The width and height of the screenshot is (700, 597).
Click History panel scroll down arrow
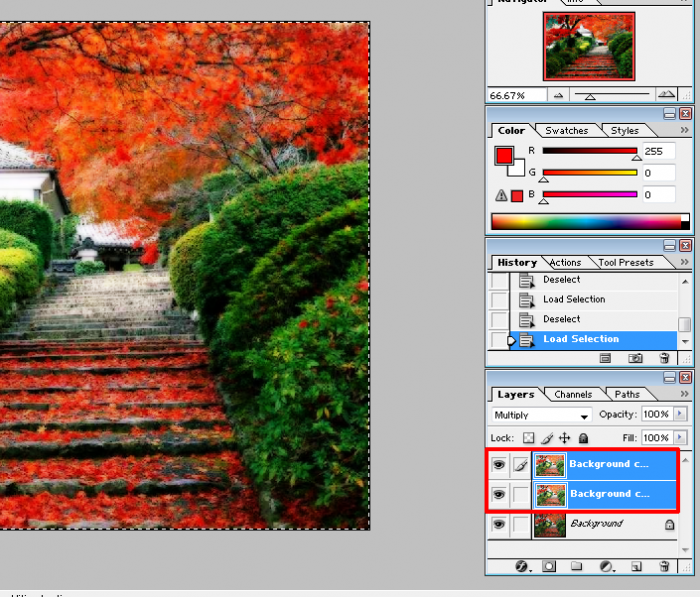pyautogui.click(x=685, y=342)
